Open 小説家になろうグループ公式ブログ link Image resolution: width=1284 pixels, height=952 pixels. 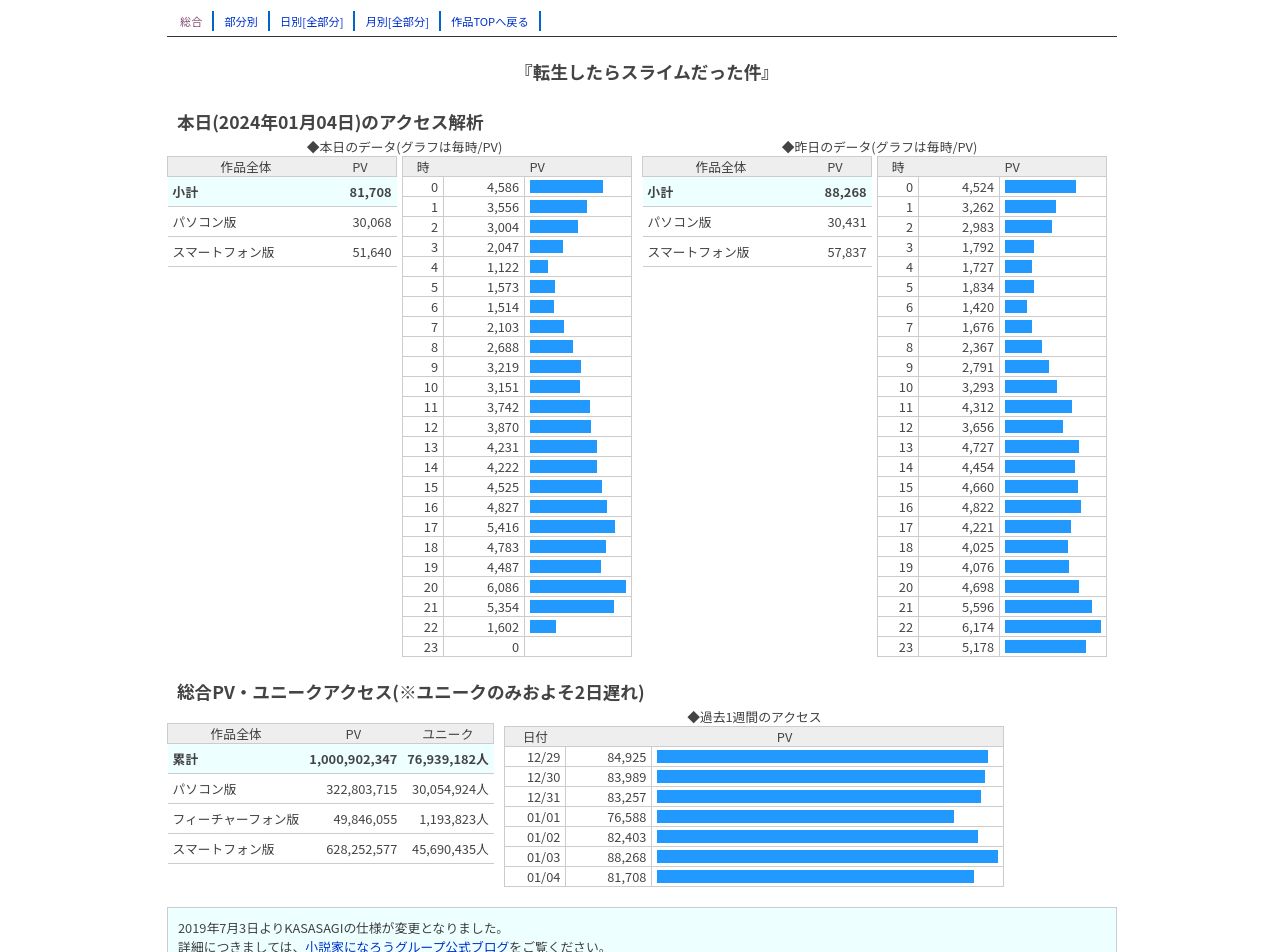point(407,946)
